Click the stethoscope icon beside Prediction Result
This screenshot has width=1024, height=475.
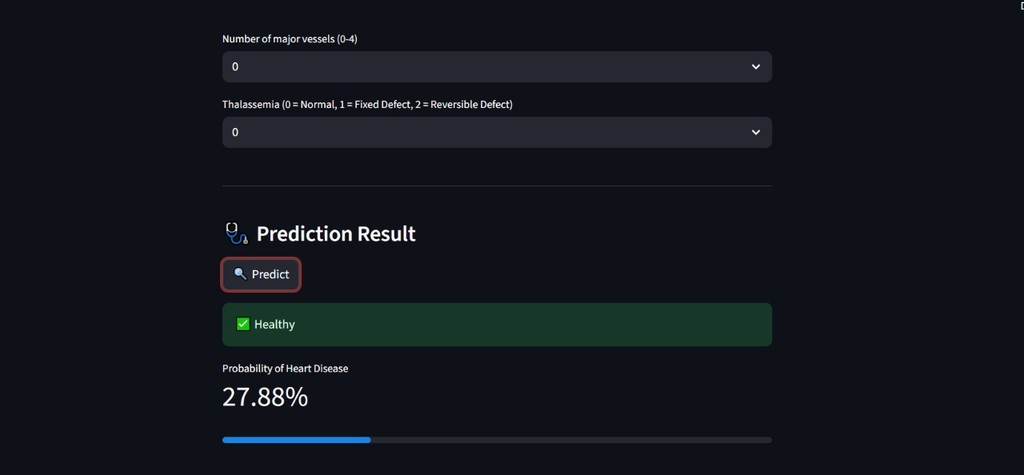[235, 234]
